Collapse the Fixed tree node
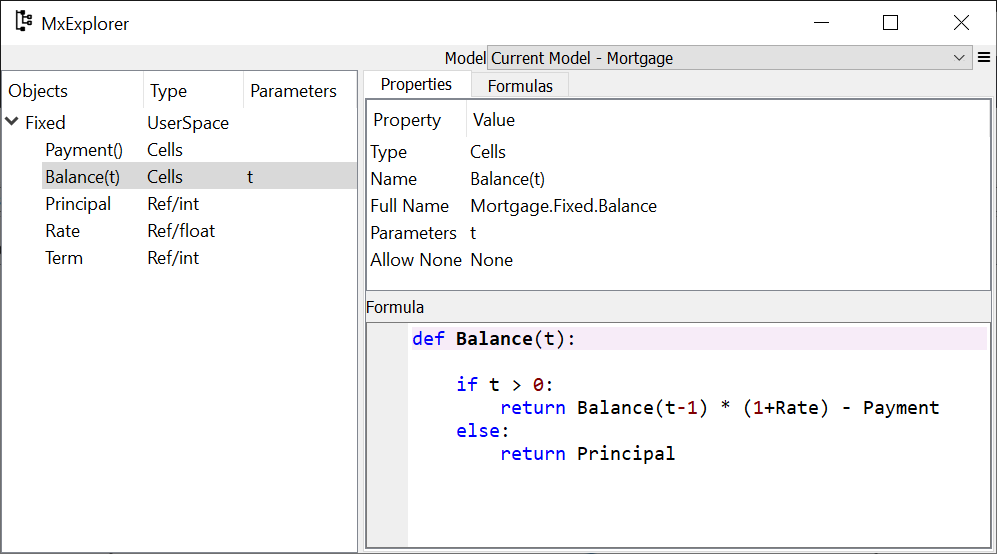Viewport: 997px width, 554px height. point(11,123)
